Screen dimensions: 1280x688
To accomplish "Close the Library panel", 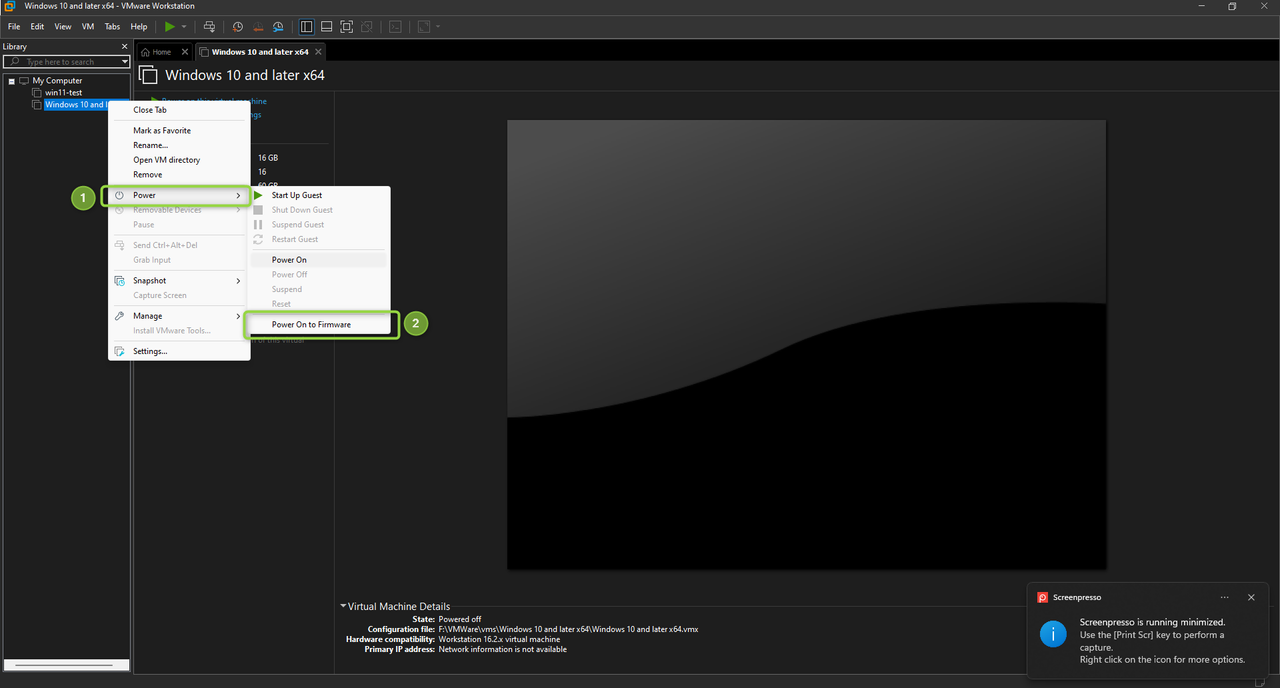I will click(125, 46).
